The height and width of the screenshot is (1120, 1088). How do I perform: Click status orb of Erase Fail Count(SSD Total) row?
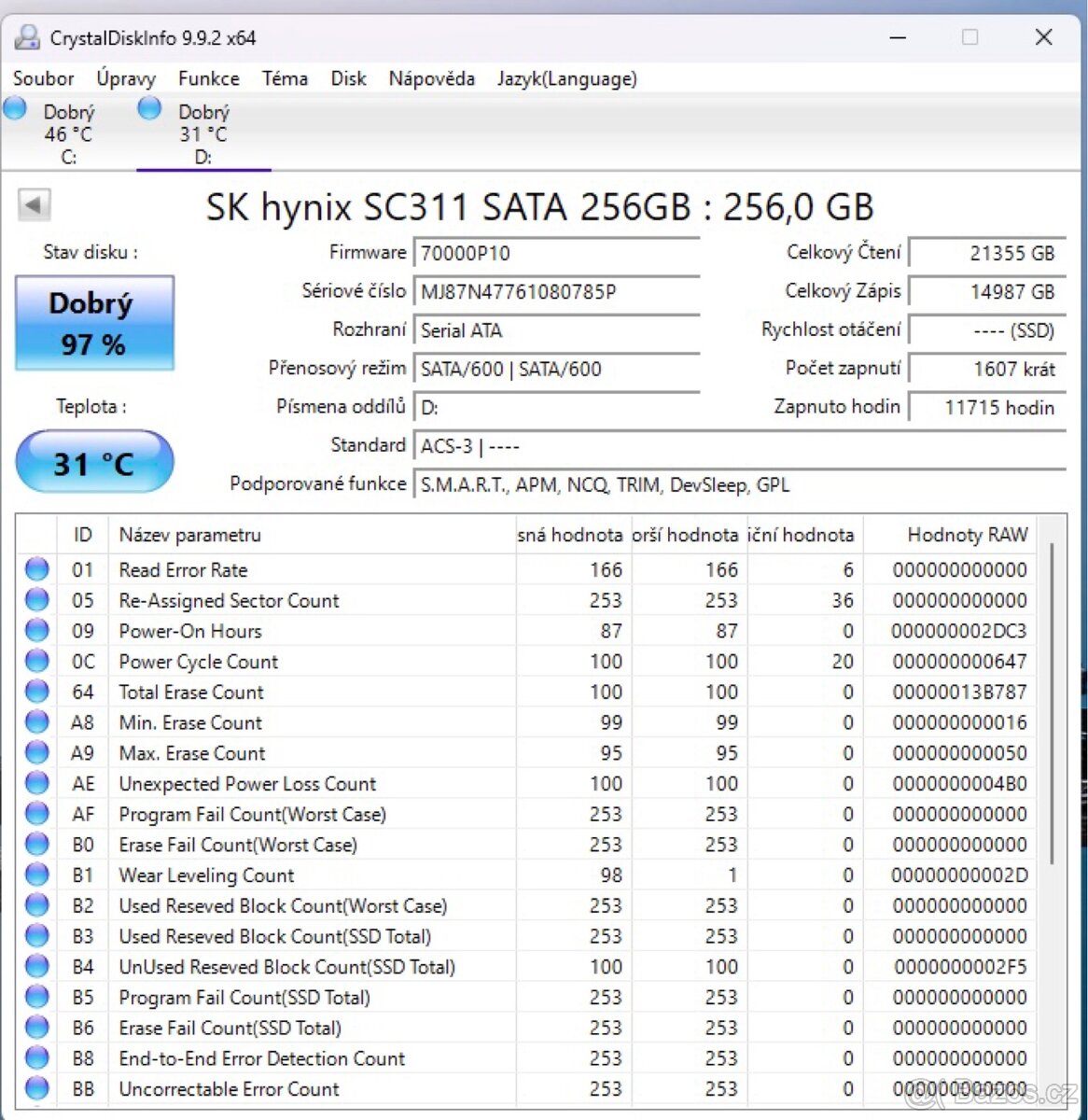[37, 1028]
